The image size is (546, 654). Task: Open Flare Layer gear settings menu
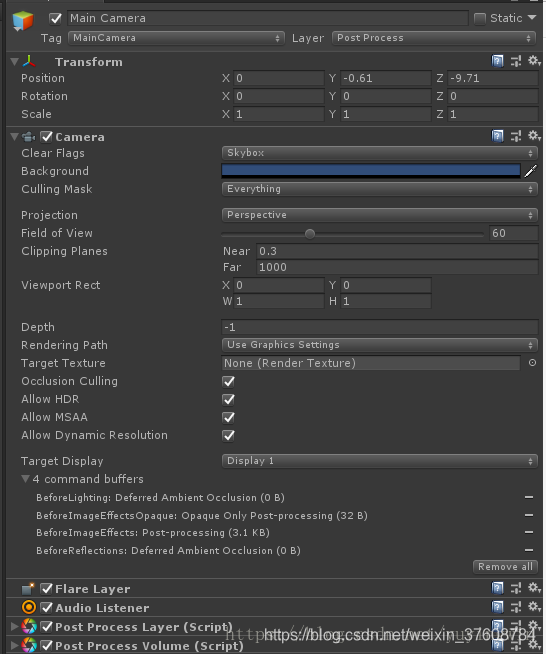(534, 588)
